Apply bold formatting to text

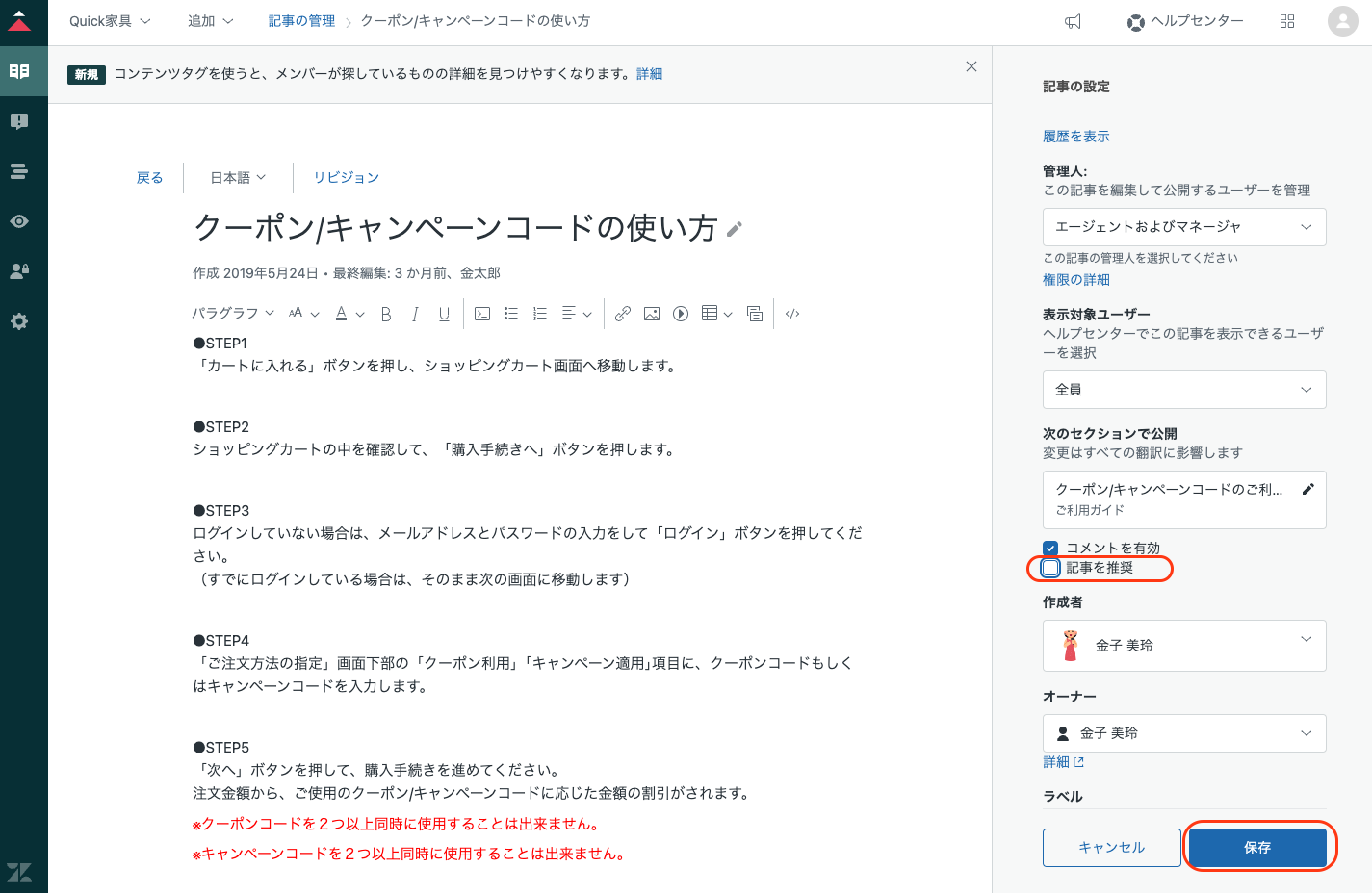386,313
